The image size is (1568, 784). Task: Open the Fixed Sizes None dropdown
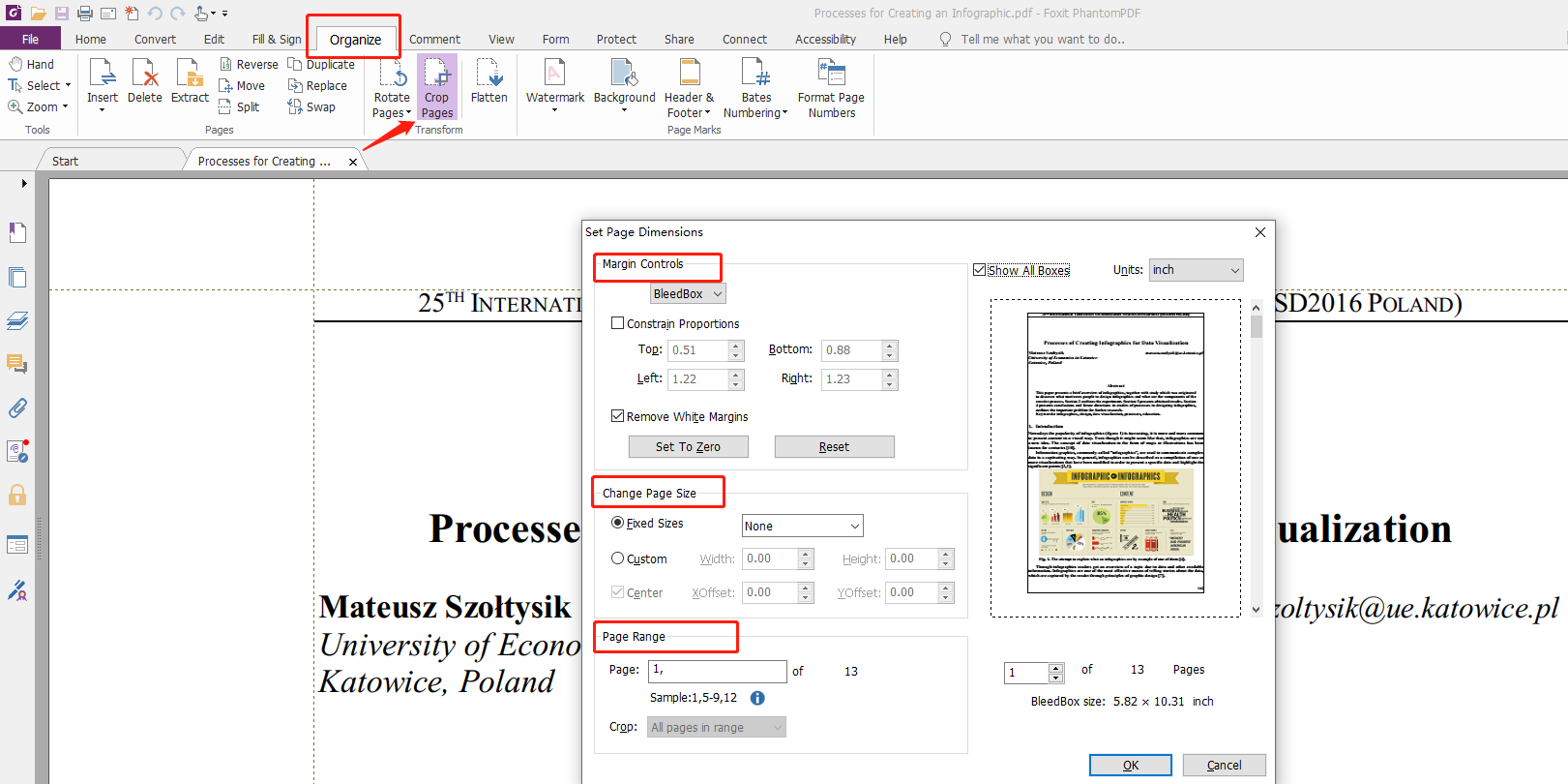[x=802, y=526]
